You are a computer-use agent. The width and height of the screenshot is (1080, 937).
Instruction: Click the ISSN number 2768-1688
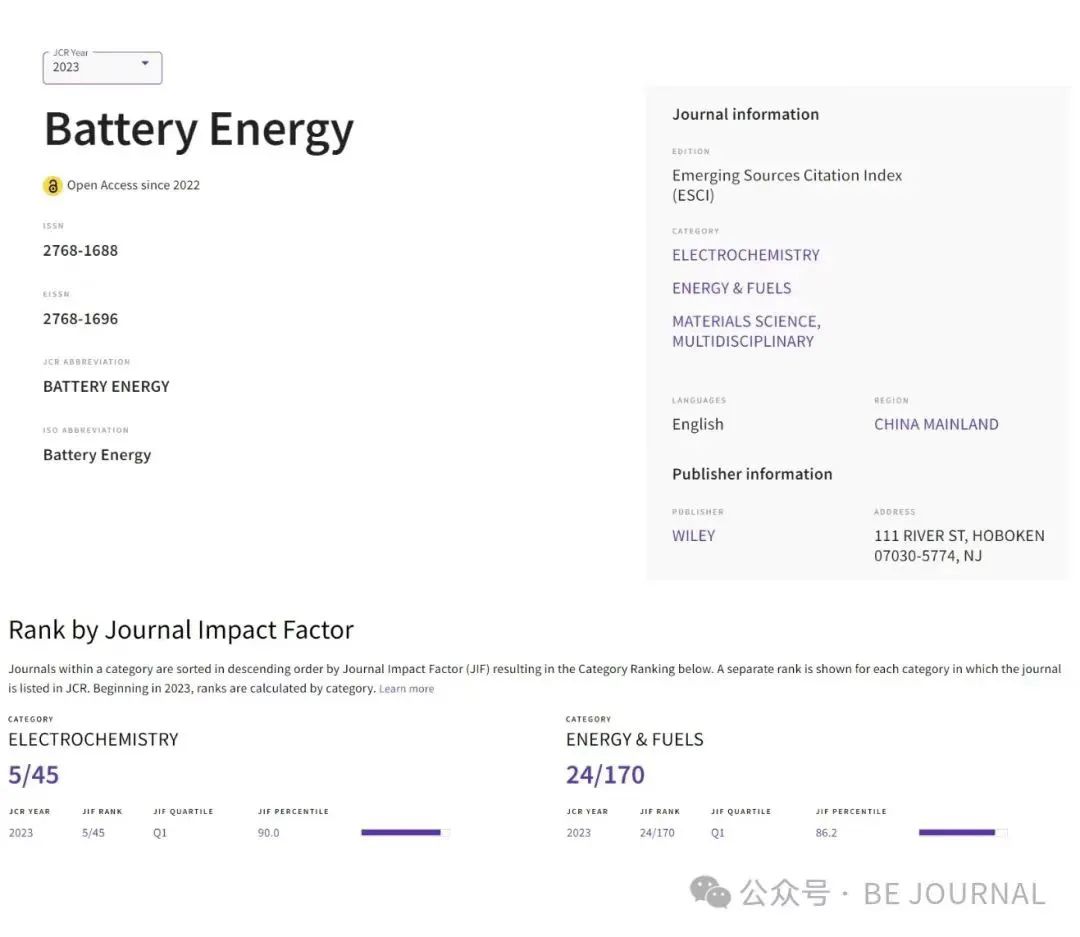pyautogui.click(x=80, y=251)
